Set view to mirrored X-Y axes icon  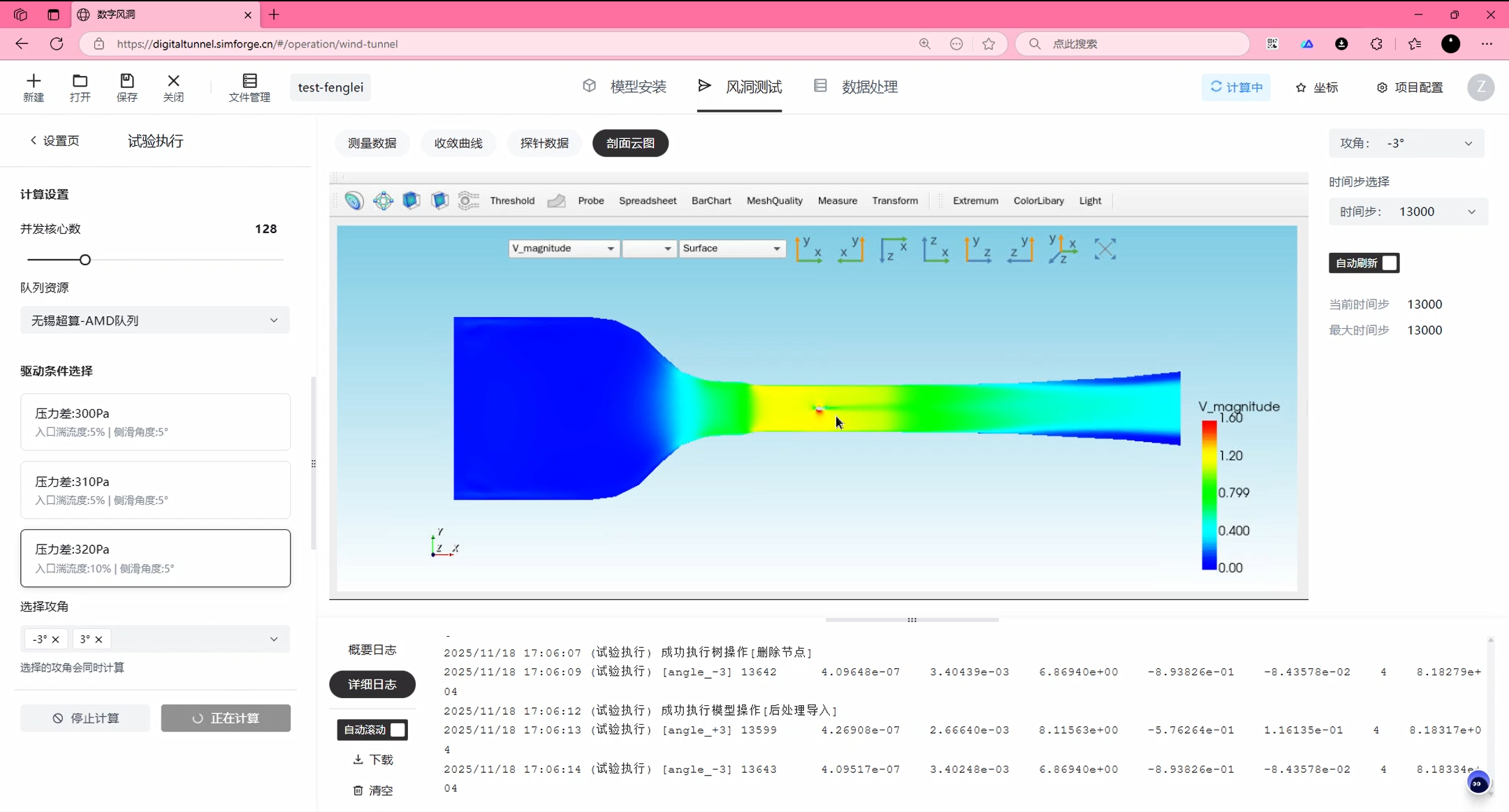click(x=851, y=249)
